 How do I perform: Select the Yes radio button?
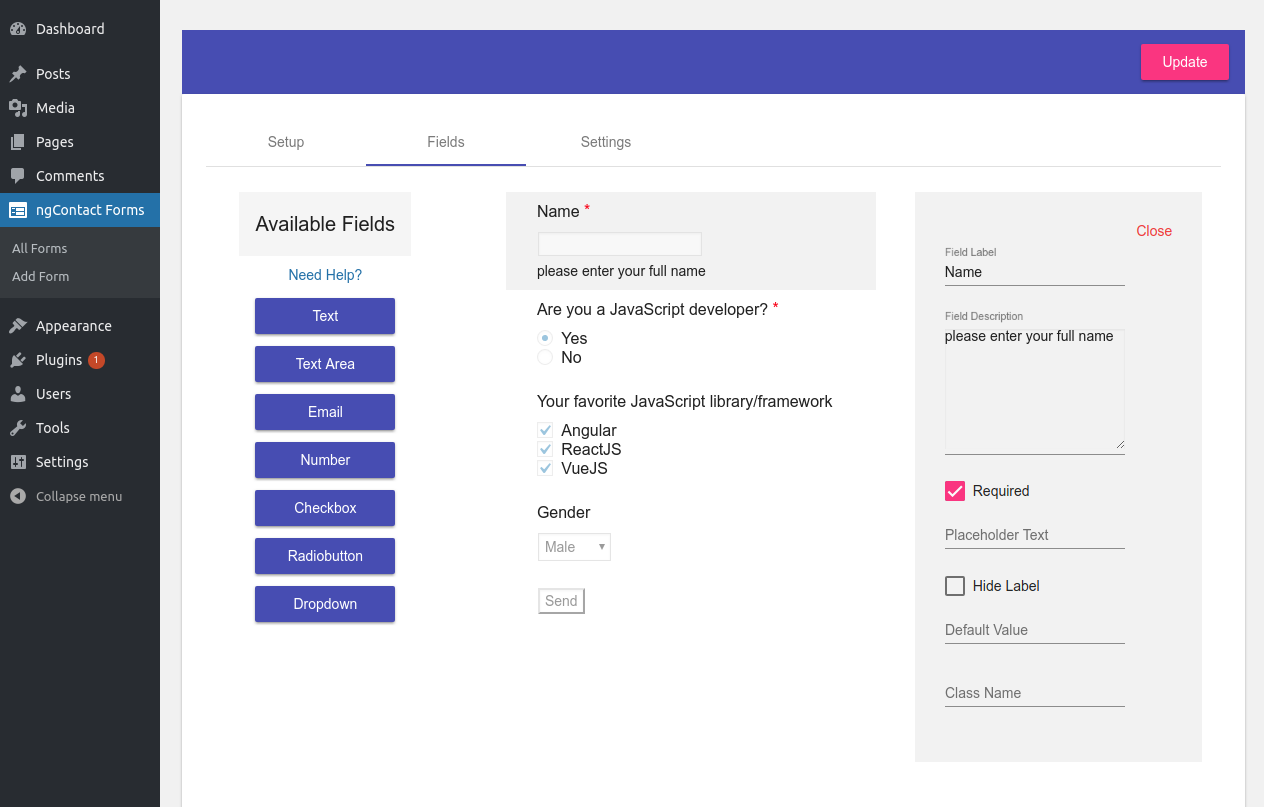click(x=545, y=338)
